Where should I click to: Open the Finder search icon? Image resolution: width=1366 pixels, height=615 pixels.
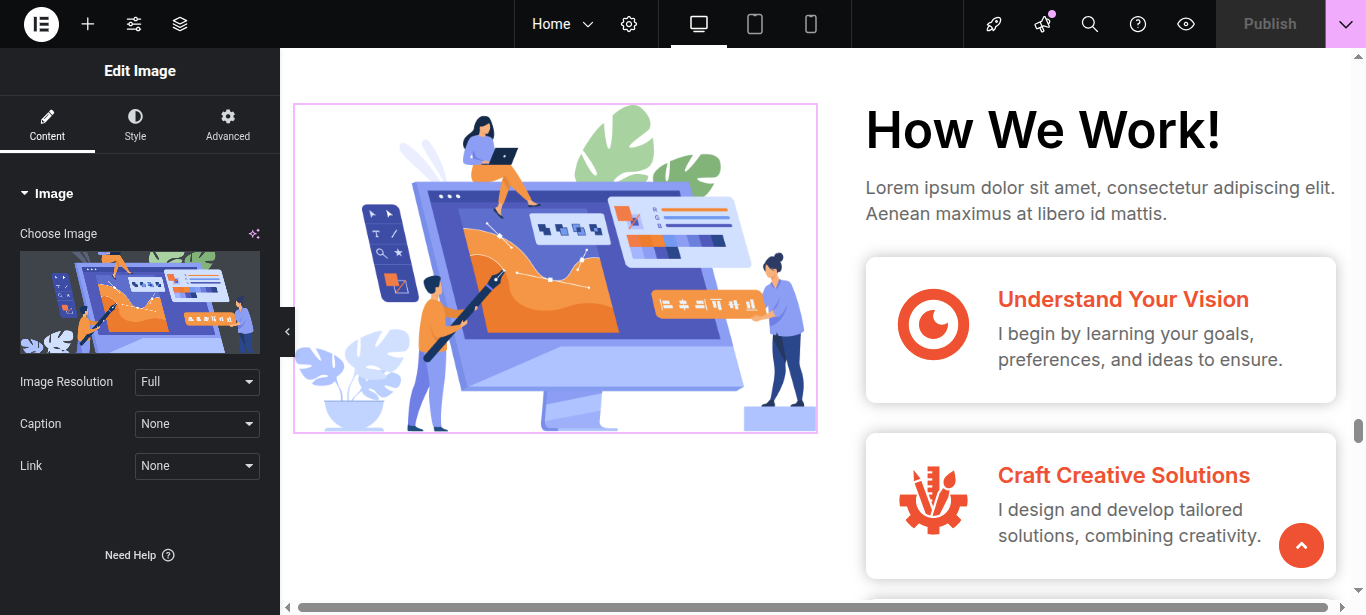coord(1090,24)
